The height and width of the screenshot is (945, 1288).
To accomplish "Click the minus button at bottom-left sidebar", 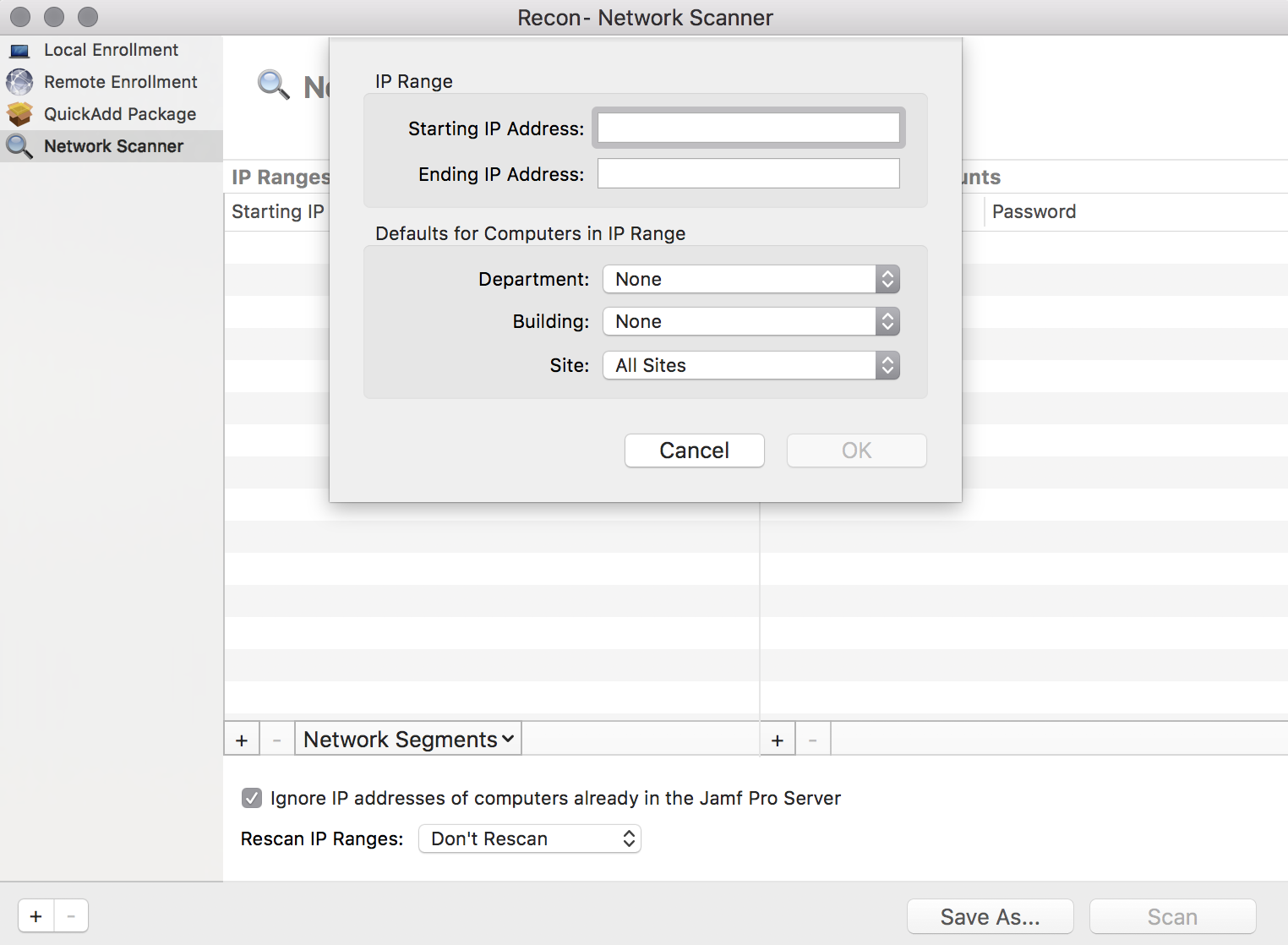I will click(71, 916).
